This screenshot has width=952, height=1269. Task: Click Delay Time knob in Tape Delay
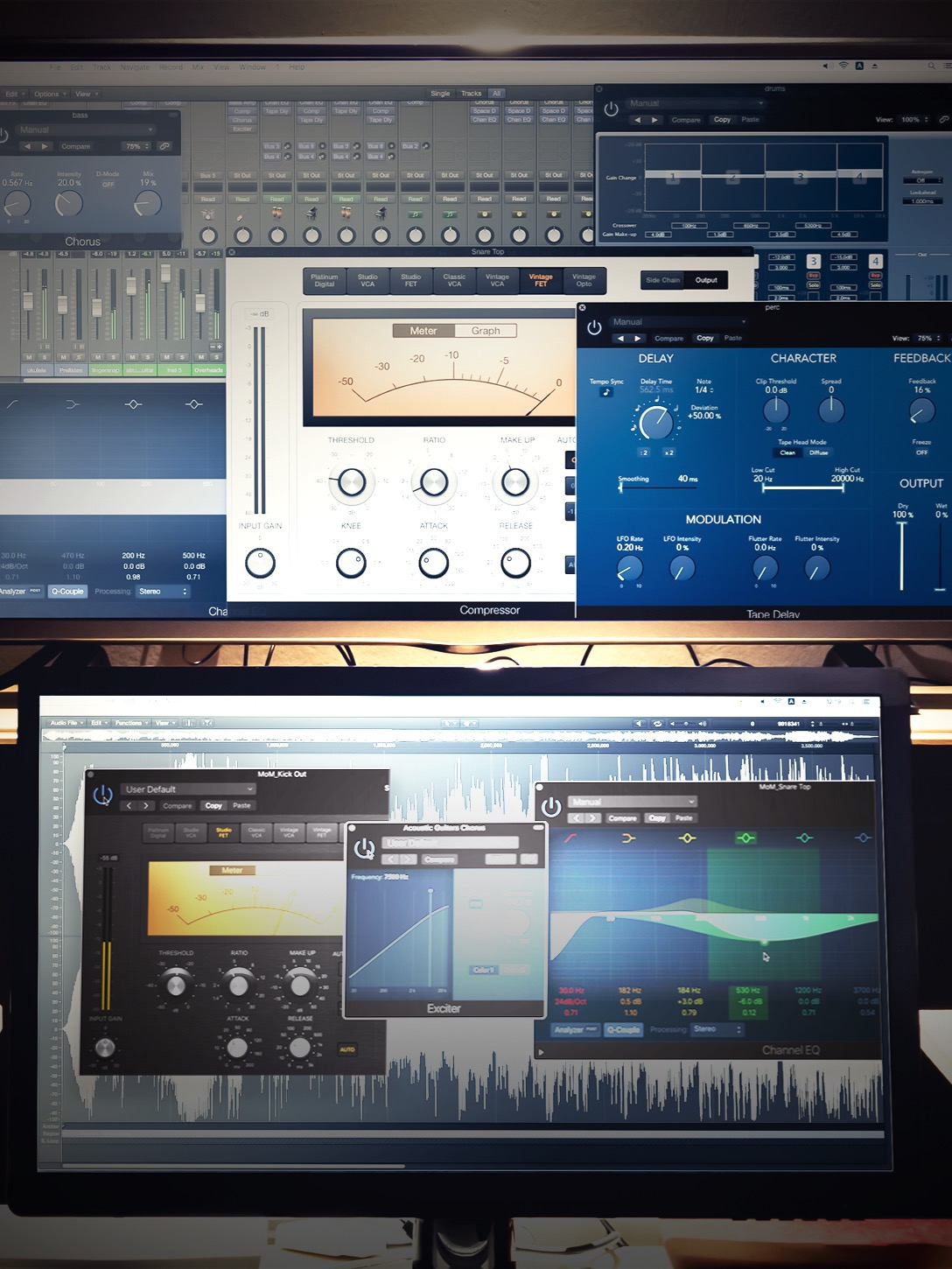point(654,423)
